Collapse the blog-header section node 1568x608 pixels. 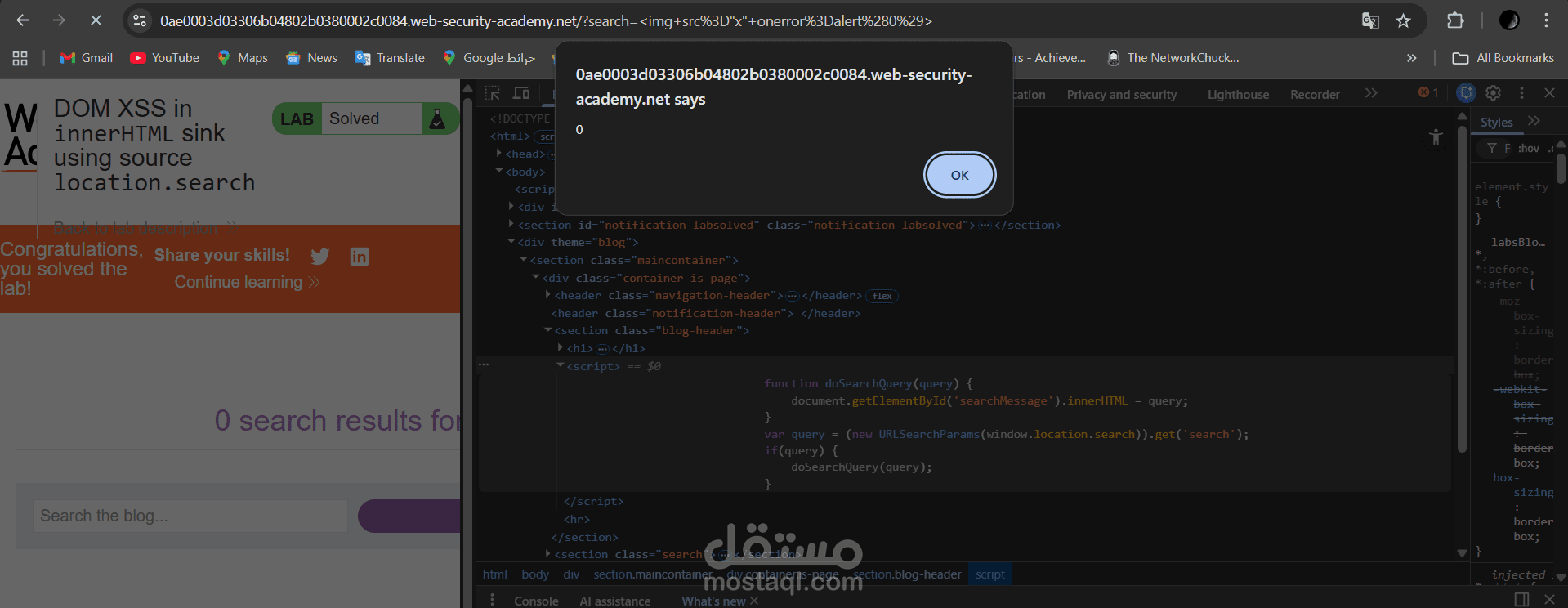point(548,329)
